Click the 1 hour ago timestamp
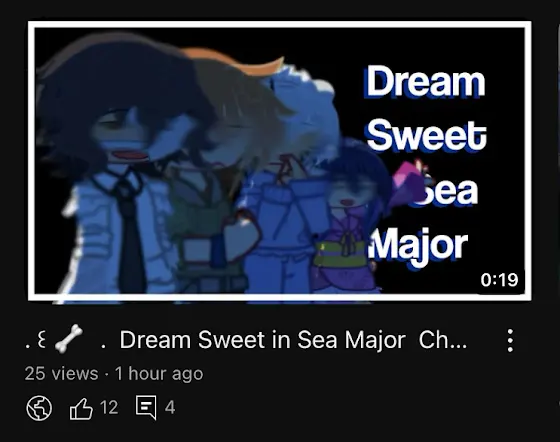The width and height of the screenshot is (560, 442). 159,374
